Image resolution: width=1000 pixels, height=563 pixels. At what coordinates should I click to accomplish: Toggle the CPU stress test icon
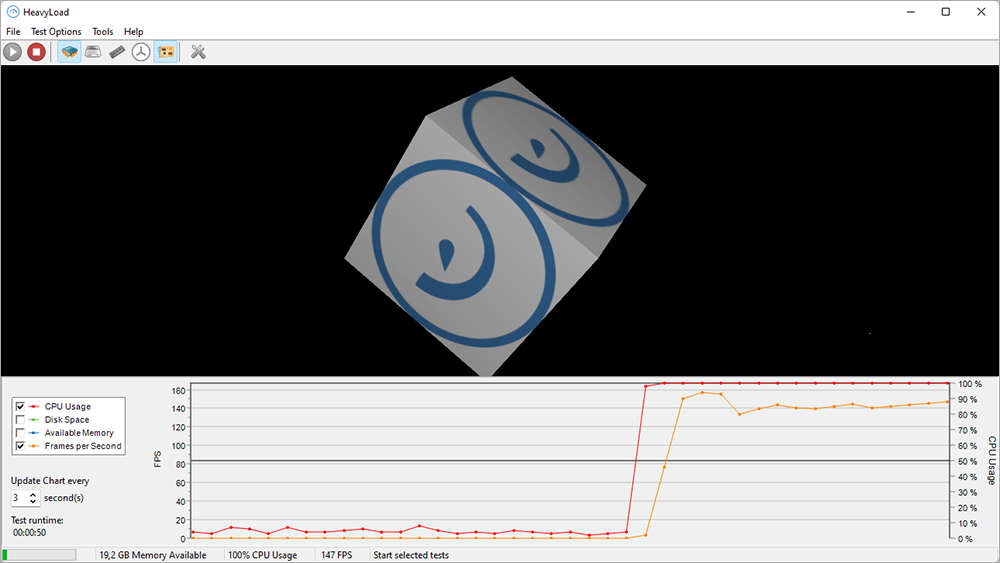pos(70,52)
